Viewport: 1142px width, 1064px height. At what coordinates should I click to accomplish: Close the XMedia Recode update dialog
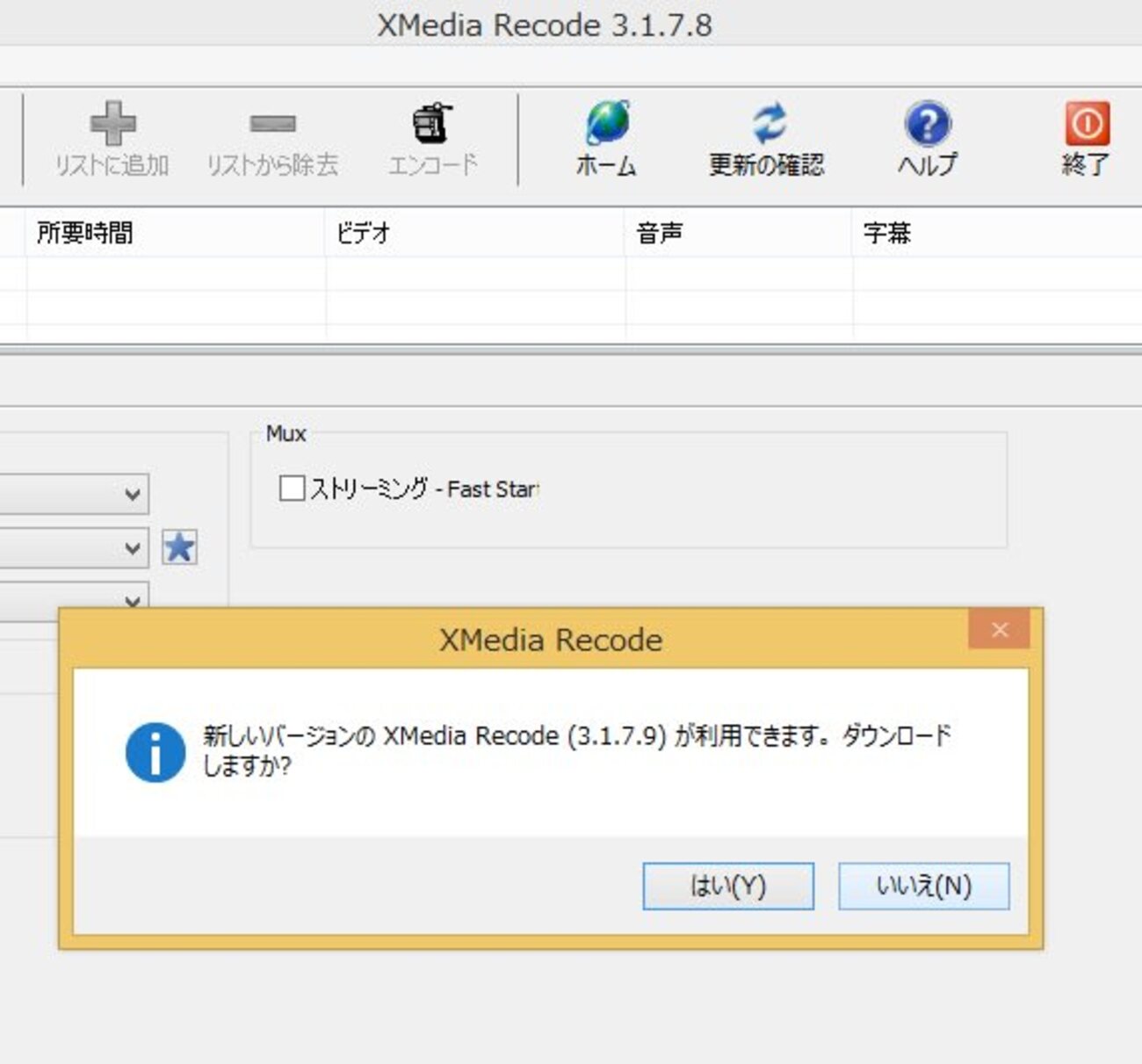(999, 629)
